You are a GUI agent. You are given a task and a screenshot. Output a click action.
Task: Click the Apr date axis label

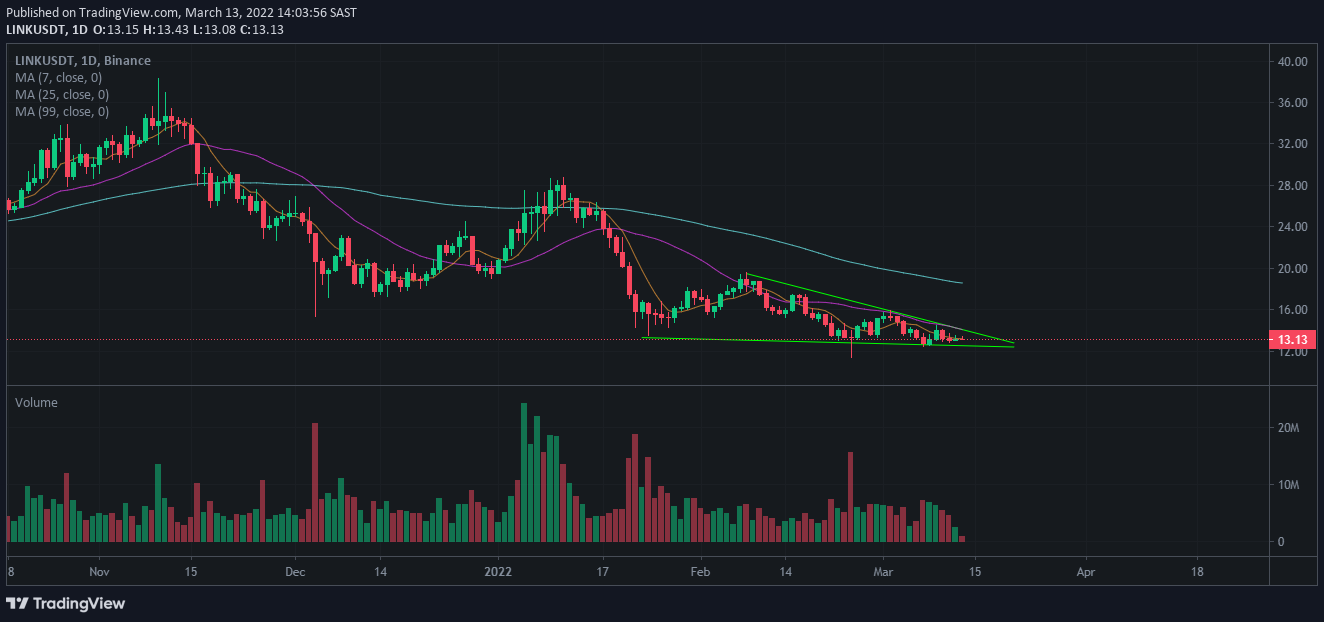[x=1086, y=572]
